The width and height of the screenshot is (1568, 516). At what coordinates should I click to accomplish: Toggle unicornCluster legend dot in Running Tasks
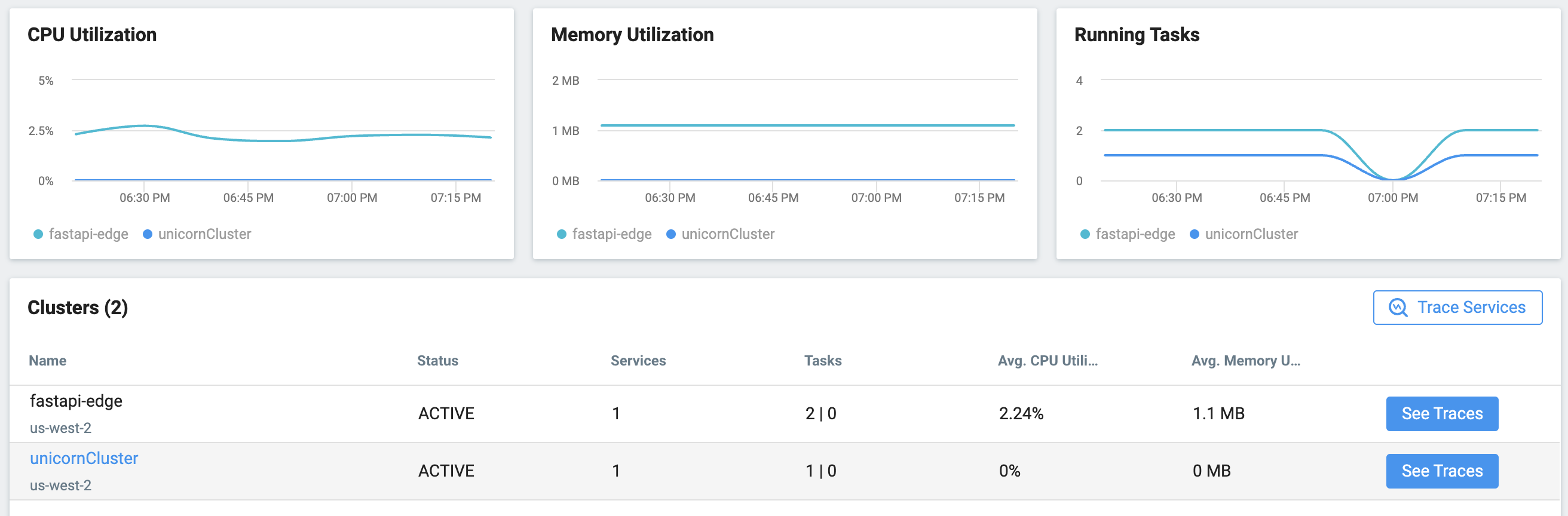click(1195, 234)
